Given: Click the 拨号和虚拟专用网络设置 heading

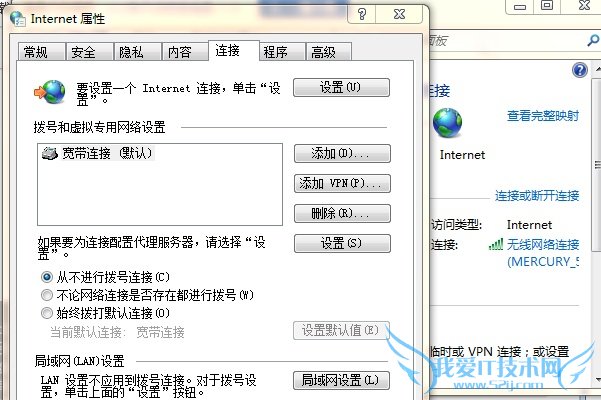Looking at the screenshot, I should click(x=100, y=127).
